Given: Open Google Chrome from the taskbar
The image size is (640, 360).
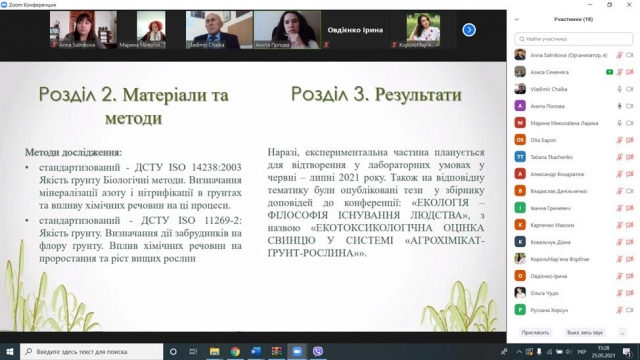Looking at the screenshot, I should click(x=235, y=351).
